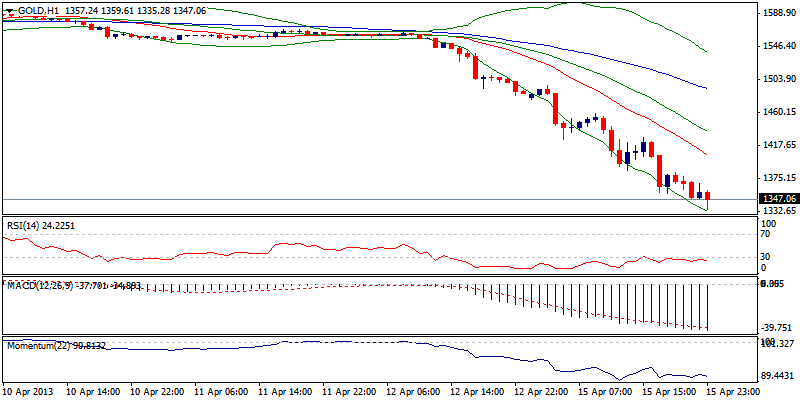Viewport: 800px width, 400px height.
Task: Click the -39.751 MACD scale value
Action: (x=778, y=327)
